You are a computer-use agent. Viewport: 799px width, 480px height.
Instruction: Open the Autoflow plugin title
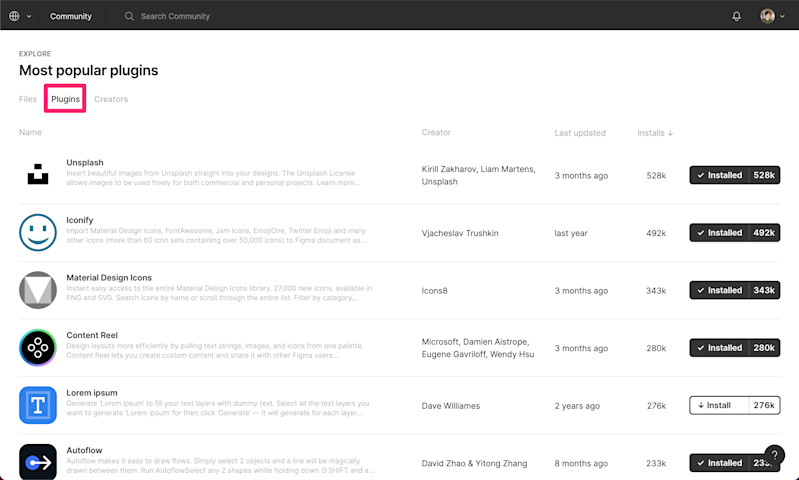(84, 450)
